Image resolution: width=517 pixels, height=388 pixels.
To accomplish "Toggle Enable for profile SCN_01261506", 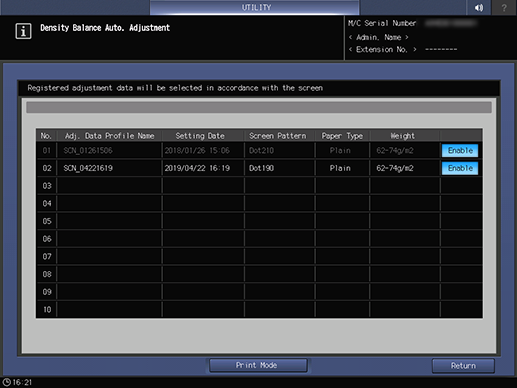I will pos(460,150).
